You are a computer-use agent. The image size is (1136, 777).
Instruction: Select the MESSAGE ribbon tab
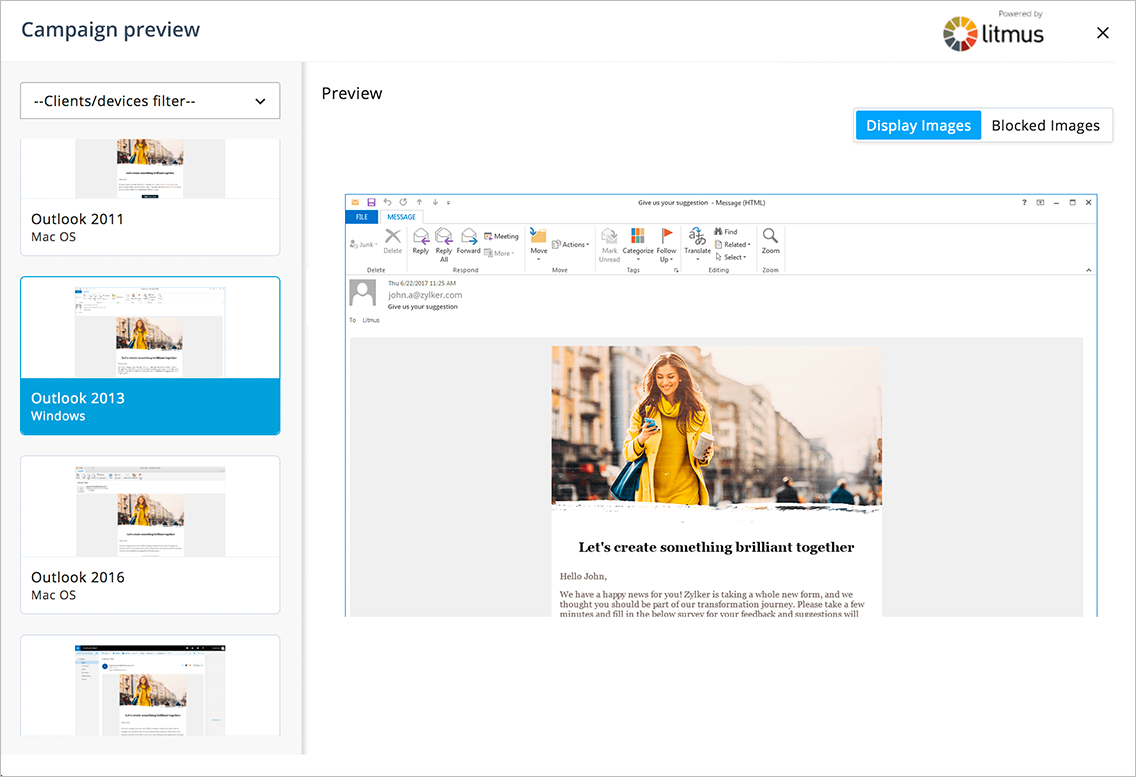(x=401, y=217)
